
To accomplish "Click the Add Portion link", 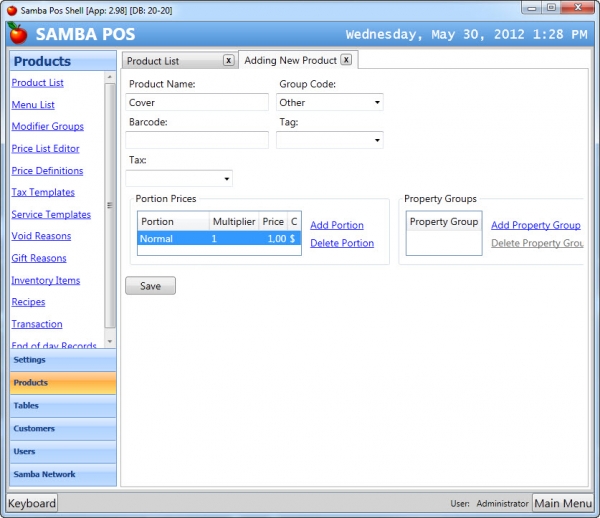I will [337, 225].
